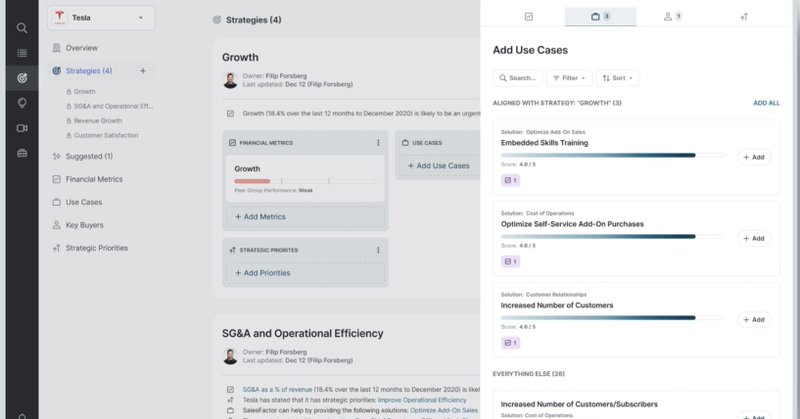Click the Financial Metrics card header icon
The image size is (800, 419).
point(233,143)
